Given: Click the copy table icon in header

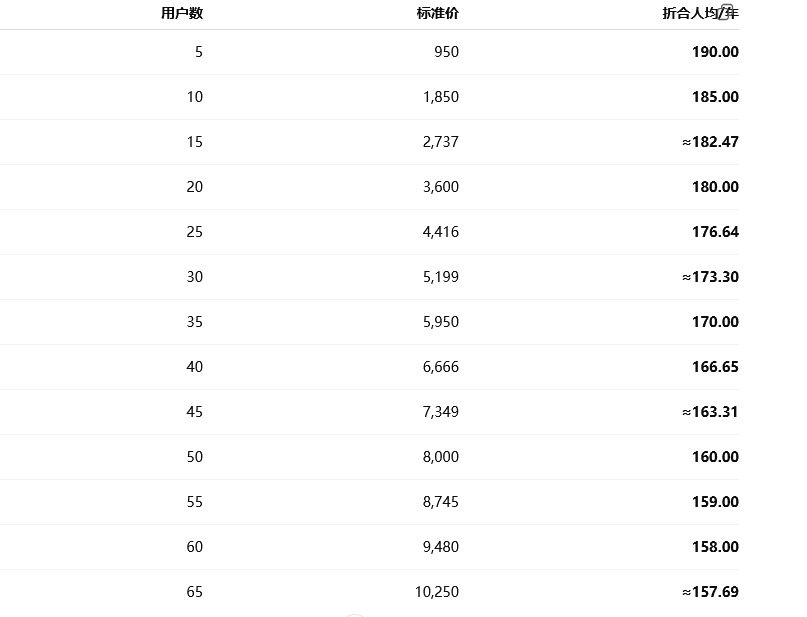Looking at the screenshot, I should [x=724, y=12].
